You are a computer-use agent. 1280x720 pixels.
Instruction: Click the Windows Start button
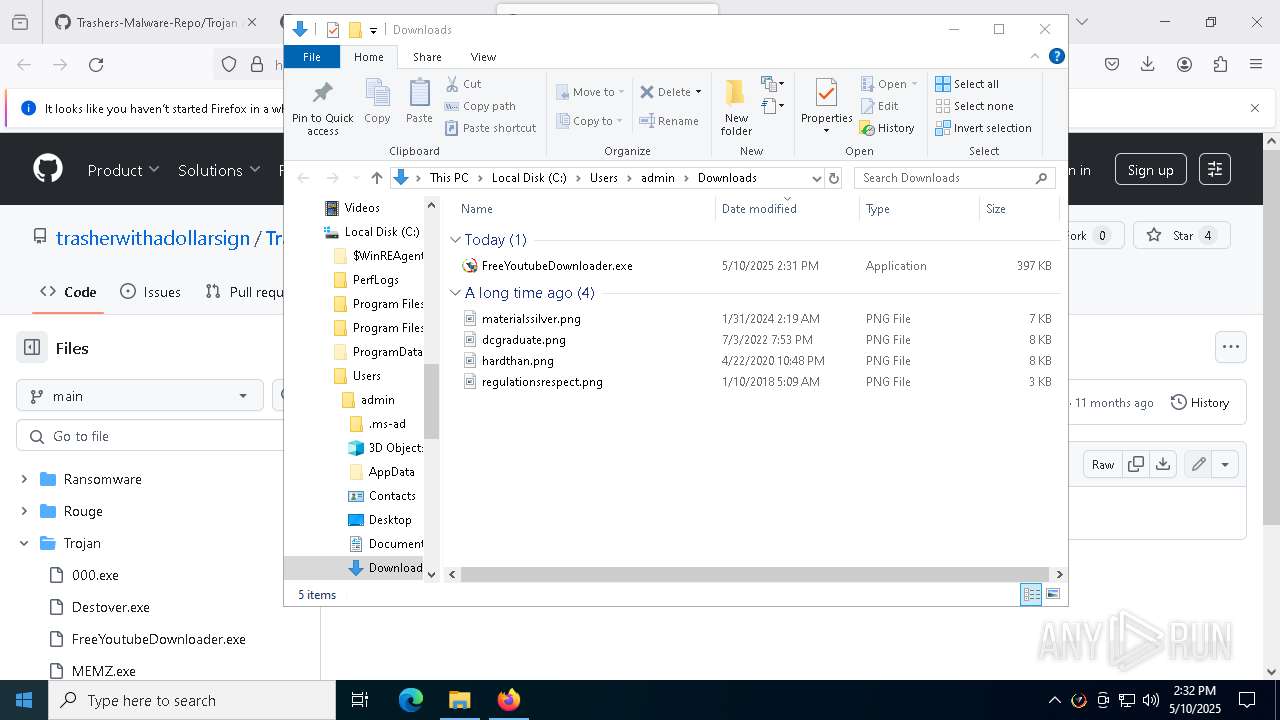24,700
